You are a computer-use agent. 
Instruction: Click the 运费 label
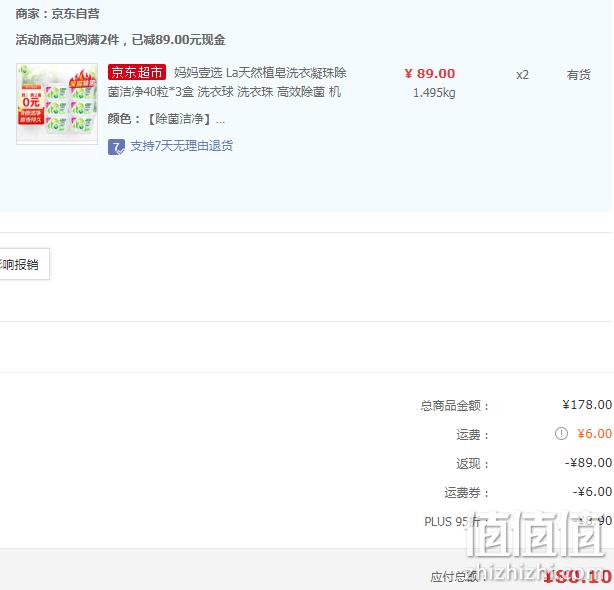coord(472,435)
